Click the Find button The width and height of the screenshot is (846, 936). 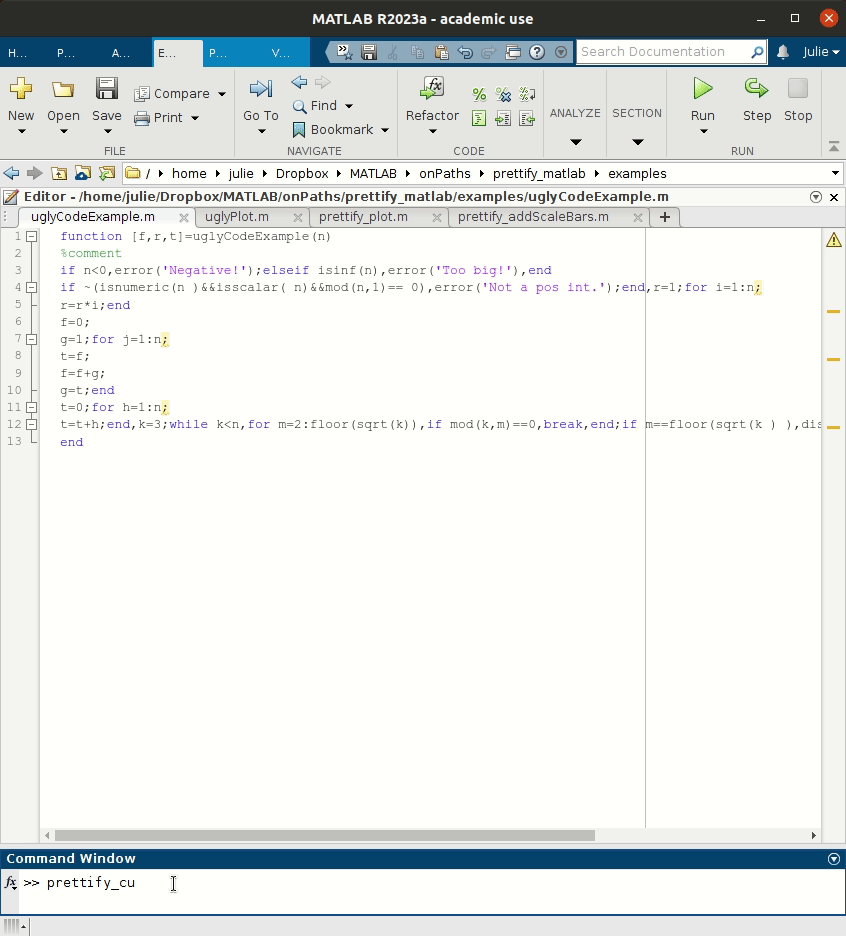click(x=315, y=106)
